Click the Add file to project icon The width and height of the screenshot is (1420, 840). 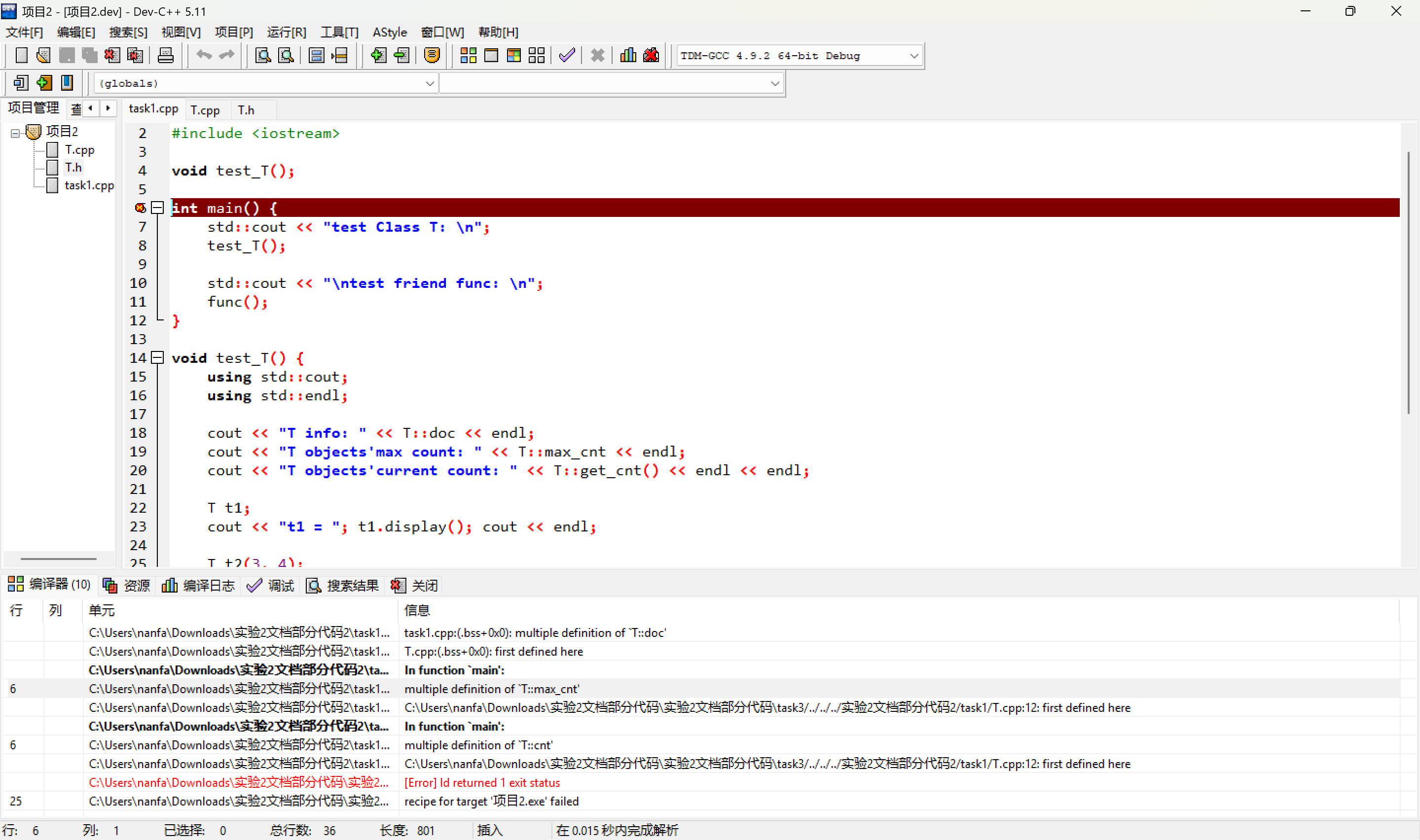pos(378,56)
